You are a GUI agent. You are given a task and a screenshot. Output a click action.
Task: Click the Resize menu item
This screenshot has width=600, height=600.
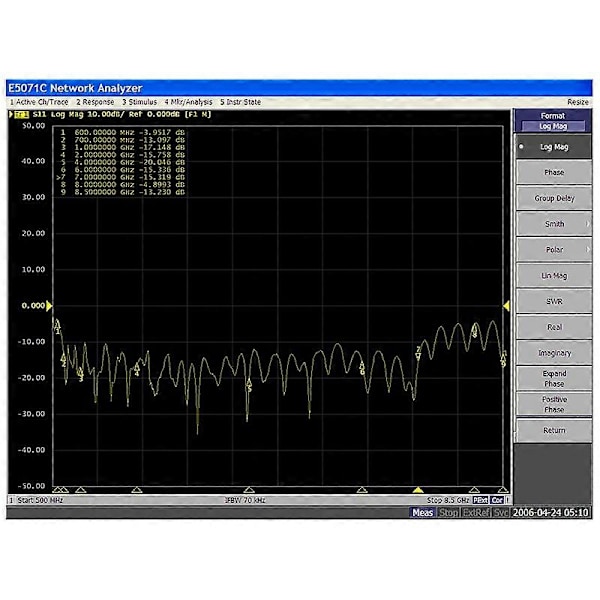click(x=578, y=102)
